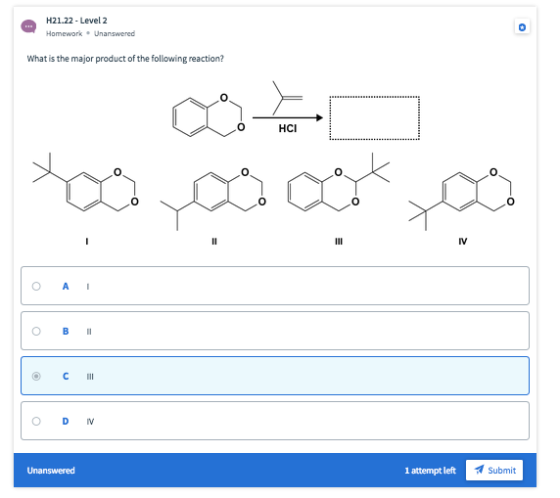Click the HCl reagent label

click(x=288, y=128)
